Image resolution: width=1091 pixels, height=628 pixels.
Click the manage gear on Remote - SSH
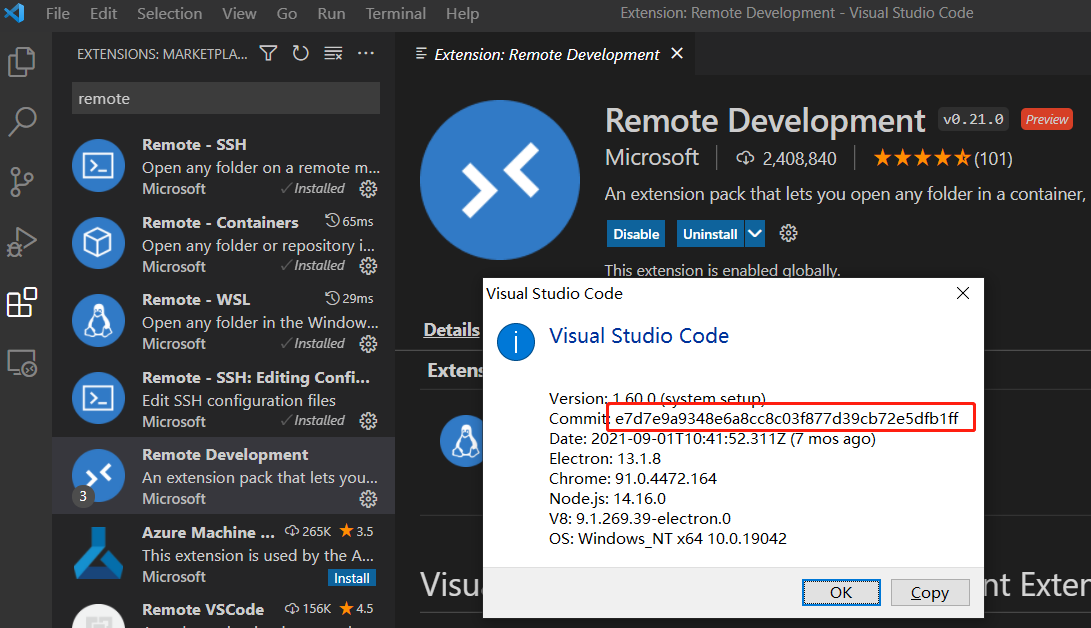pyautogui.click(x=368, y=188)
